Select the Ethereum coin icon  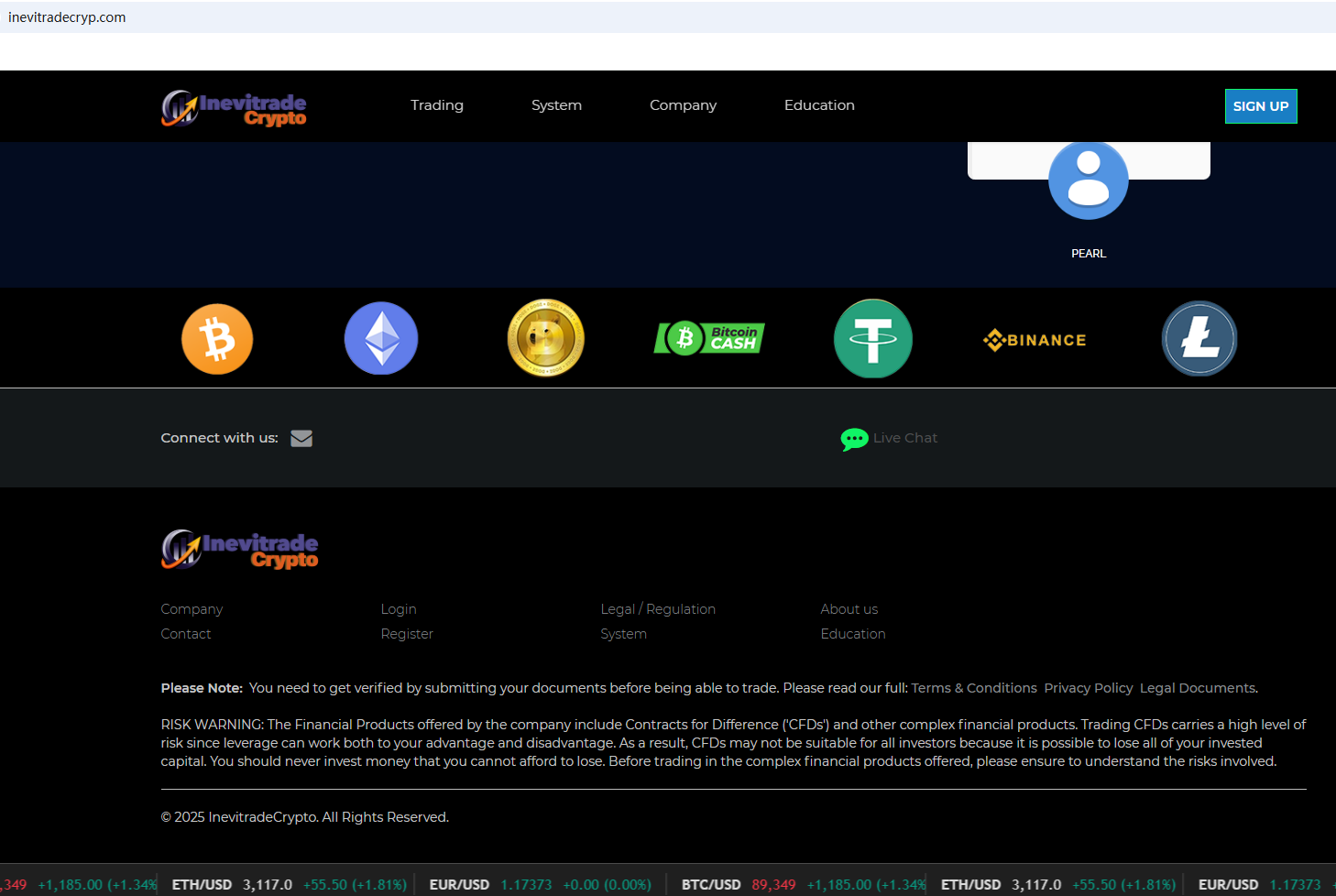[x=381, y=338]
